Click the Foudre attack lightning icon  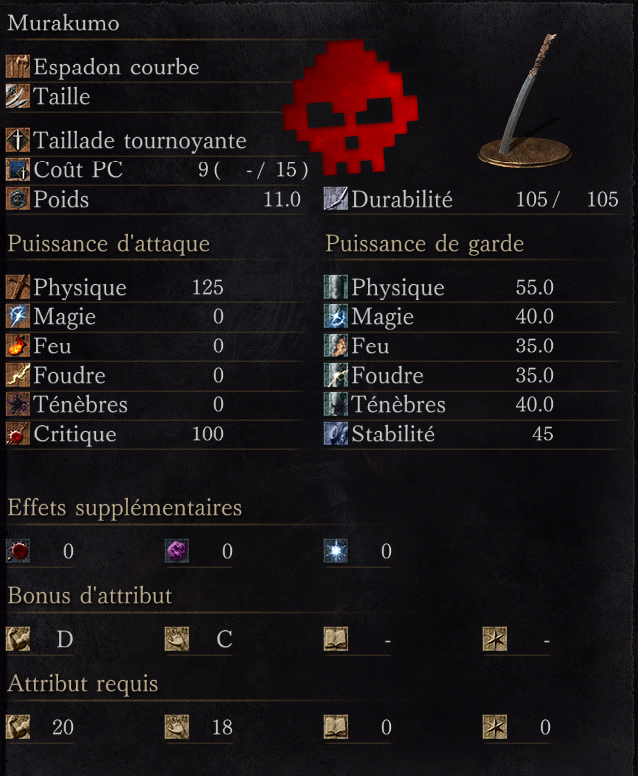click(18, 375)
